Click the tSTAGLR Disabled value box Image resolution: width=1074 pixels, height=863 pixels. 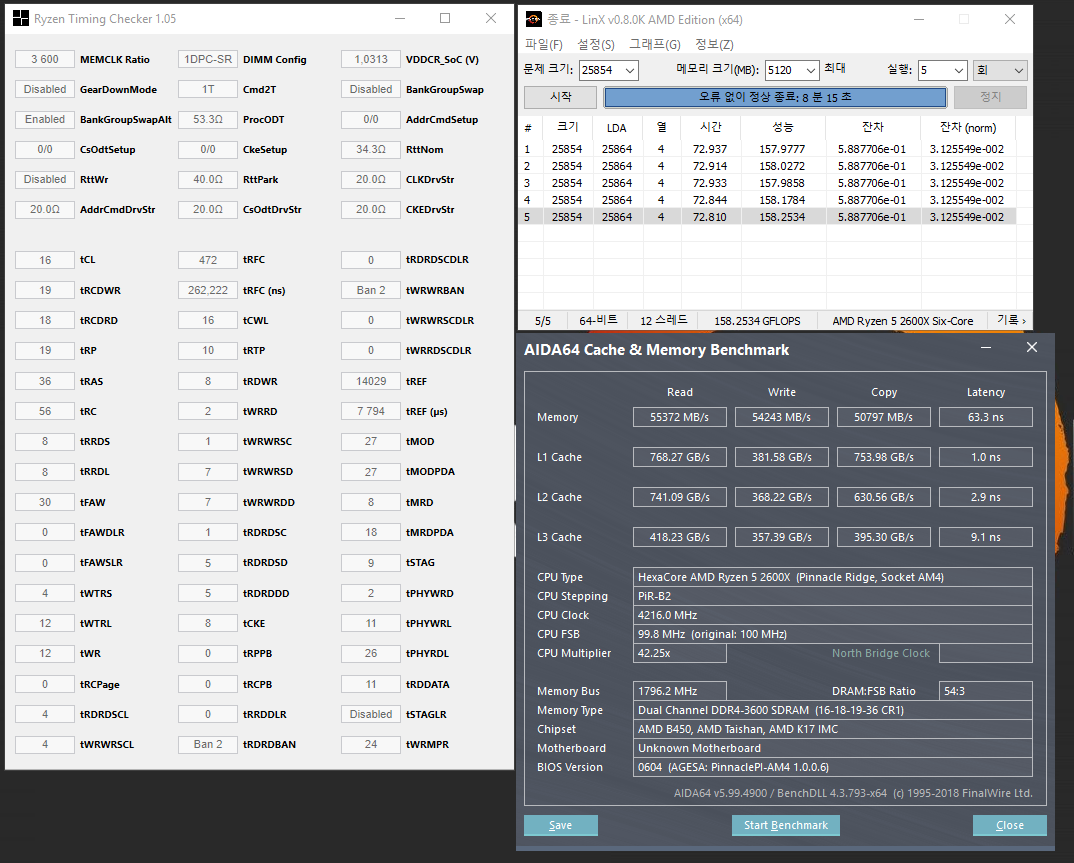pyautogui.click(x=371, y=714)
